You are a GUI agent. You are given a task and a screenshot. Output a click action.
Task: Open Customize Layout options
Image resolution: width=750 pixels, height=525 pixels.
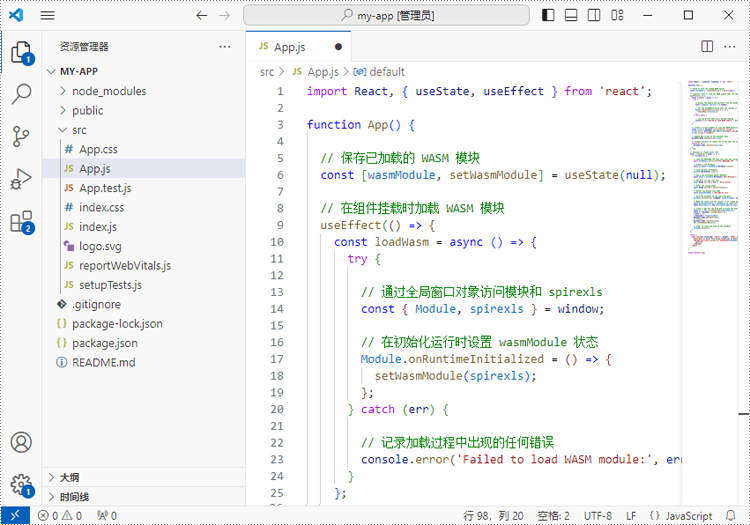point(617,15)
